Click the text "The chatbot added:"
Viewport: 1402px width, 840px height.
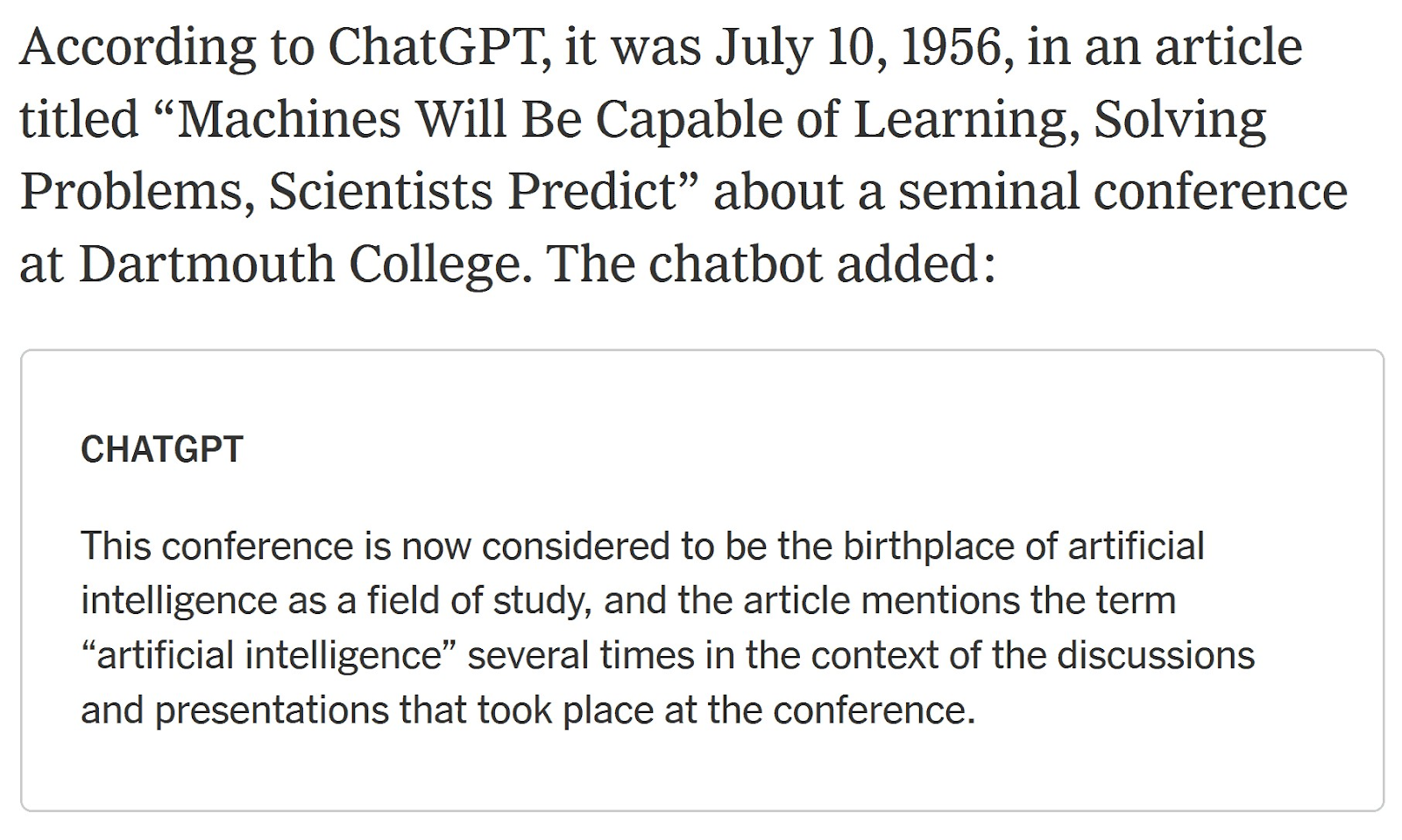click(x=771, y=265)
